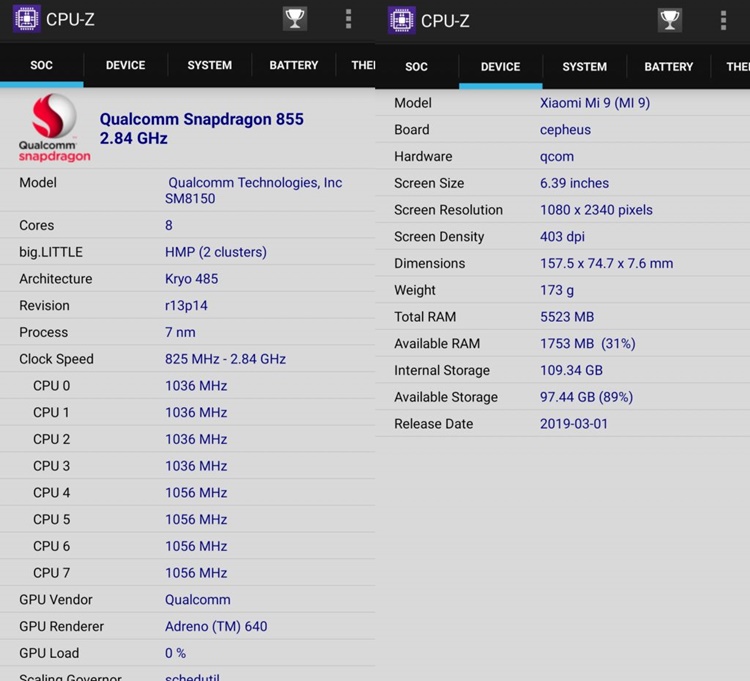Tap Process value '7 nm'
The image size is (750, 681).
(180, 332)
